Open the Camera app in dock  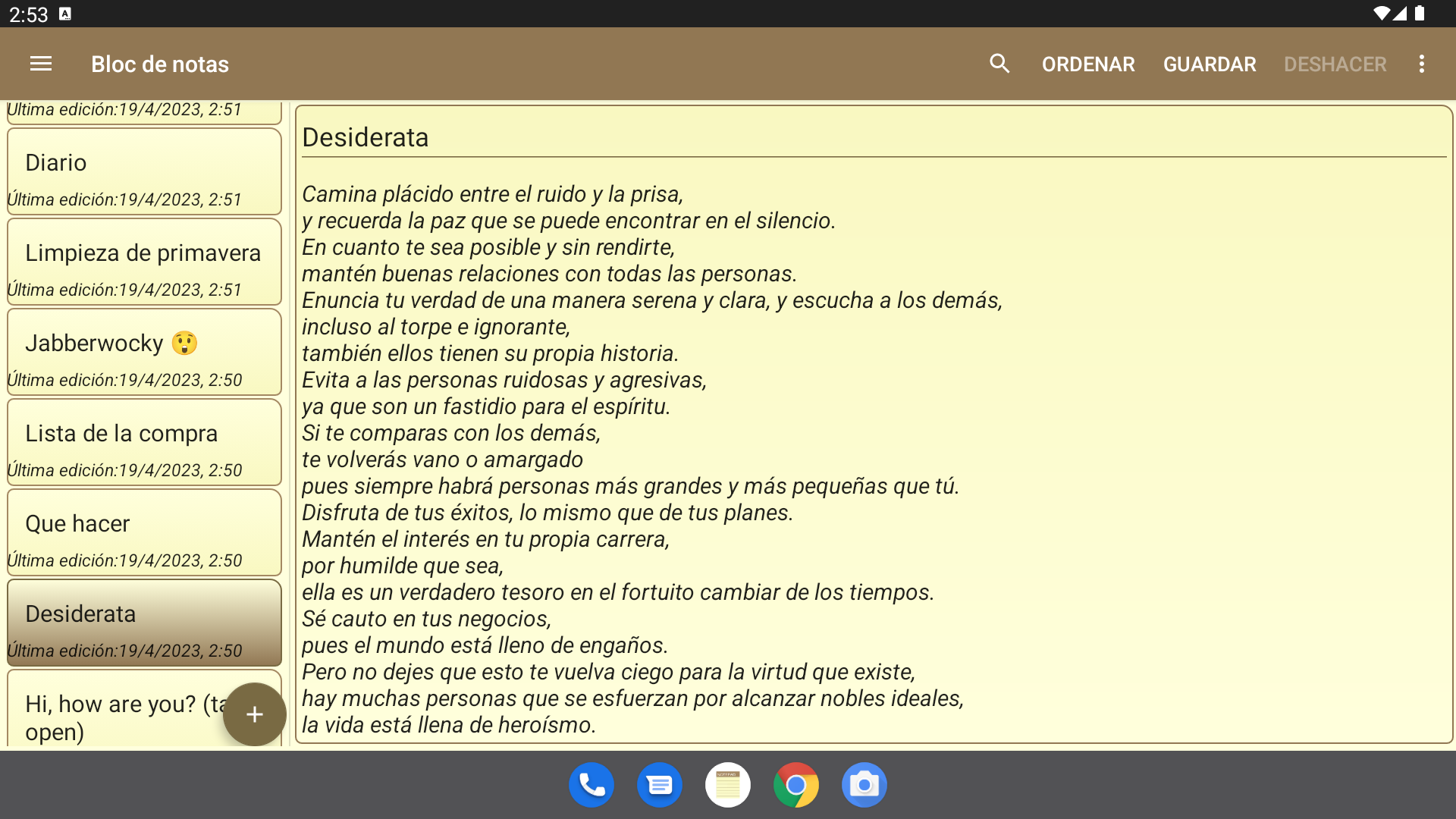pyautogui.click(x=864, y=785)
